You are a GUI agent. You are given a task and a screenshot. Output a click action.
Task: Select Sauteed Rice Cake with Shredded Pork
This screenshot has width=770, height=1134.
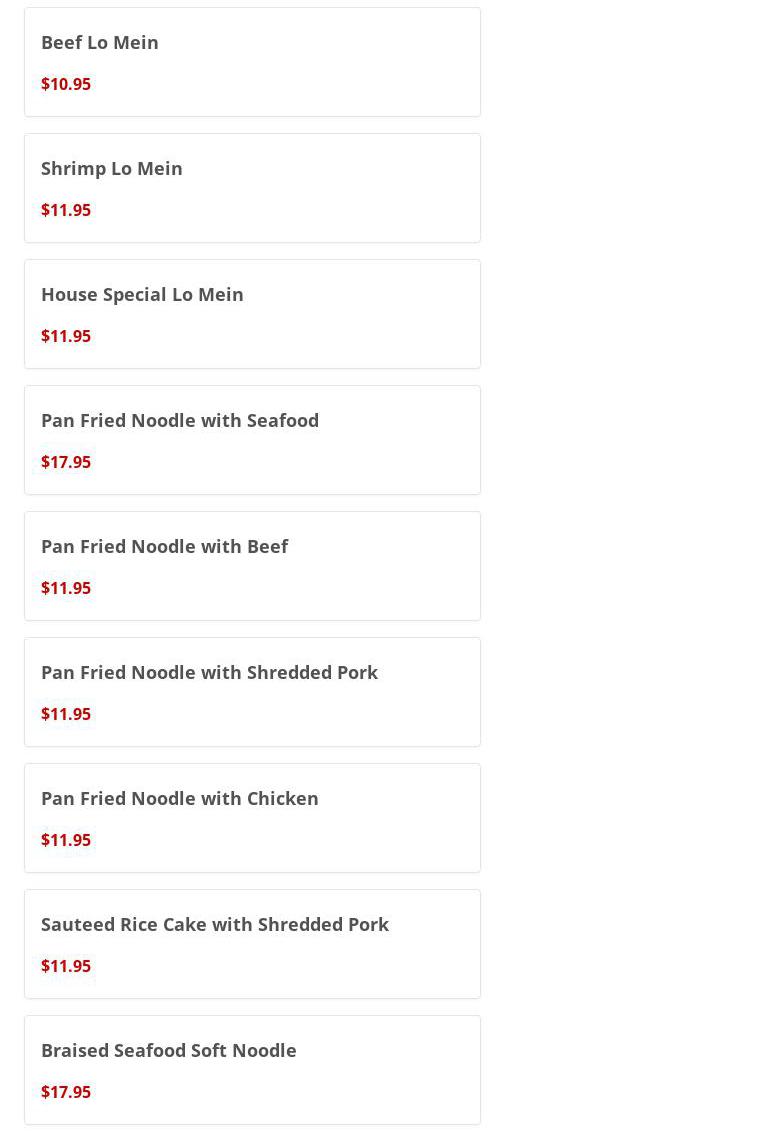214,924
